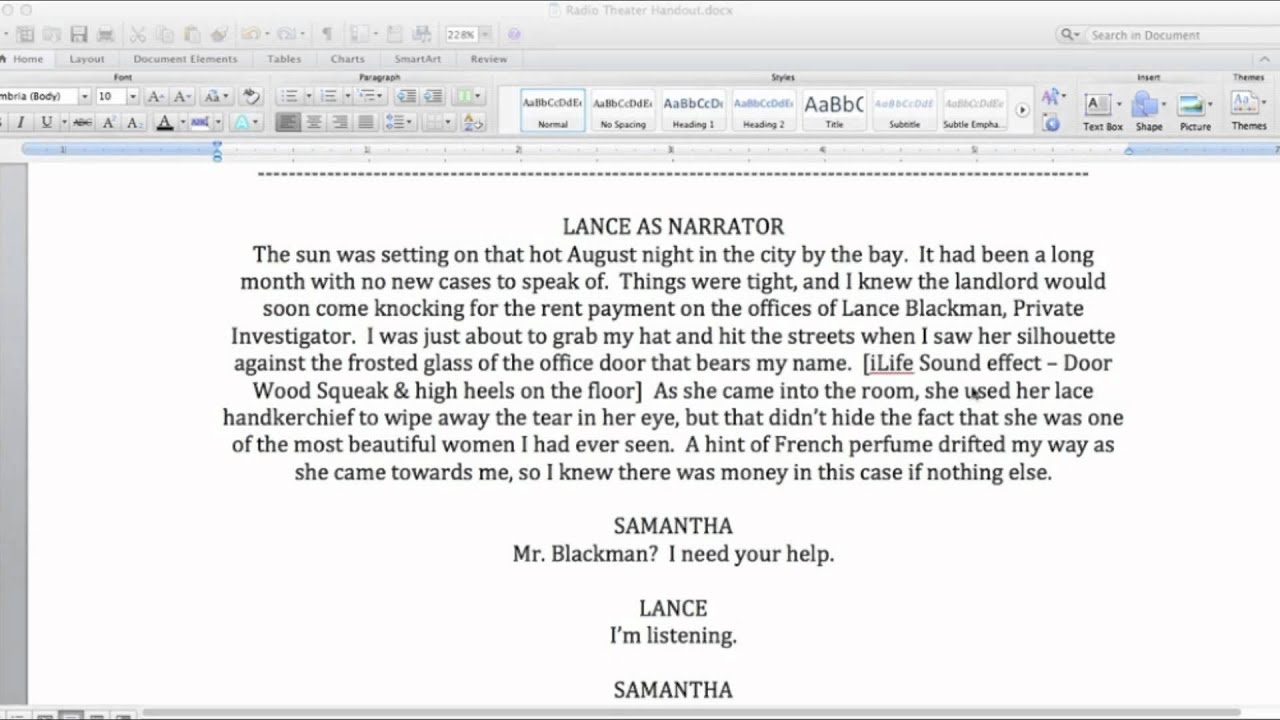Screen dimensions: 1280x720
Task: Click the Redo arrow icon
Action: pyautogui.click(x=286, y=34)
